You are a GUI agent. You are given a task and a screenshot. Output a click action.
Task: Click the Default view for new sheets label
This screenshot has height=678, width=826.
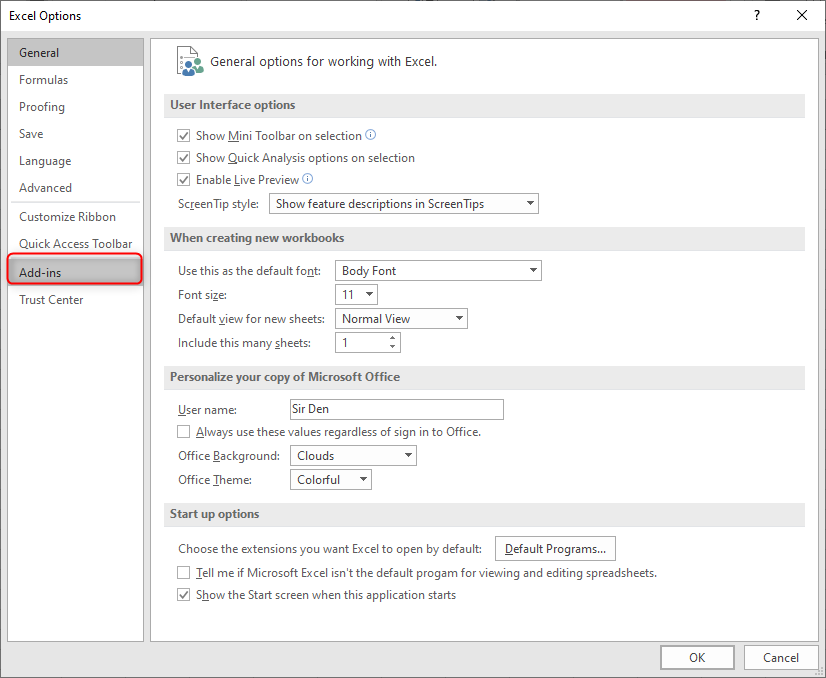[251, 319]
